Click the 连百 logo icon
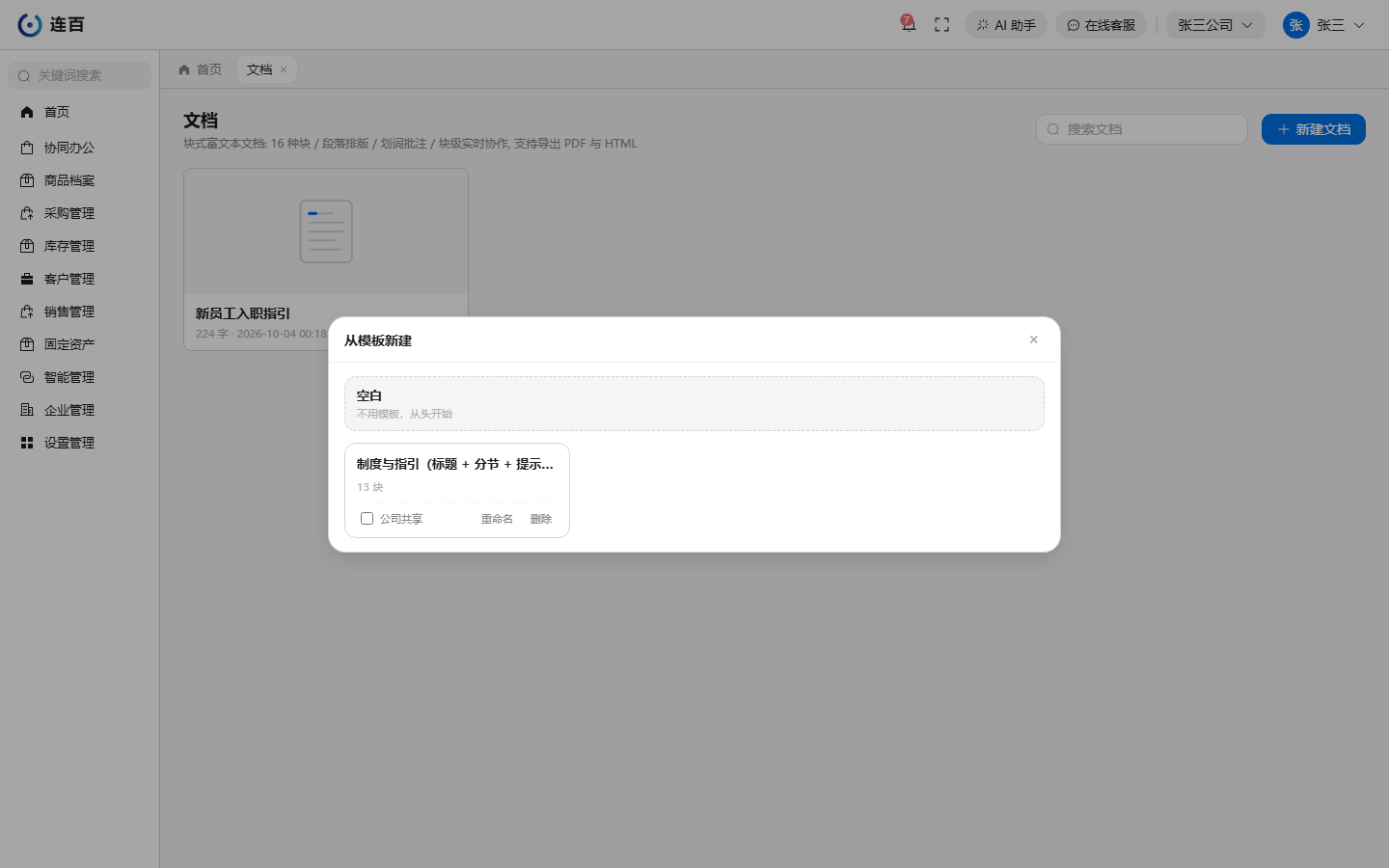1389x868 pixels. (x=30, y=25)
